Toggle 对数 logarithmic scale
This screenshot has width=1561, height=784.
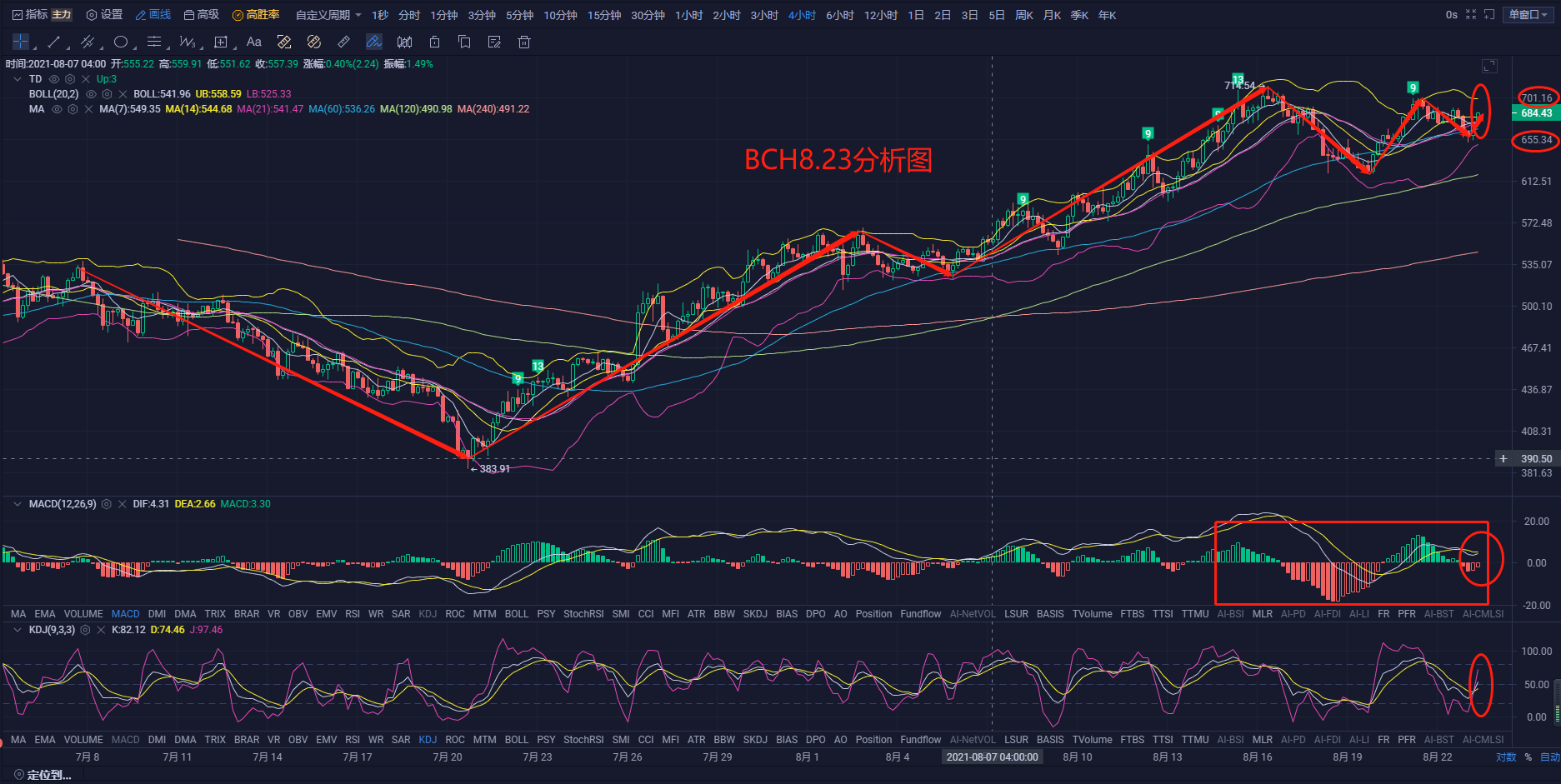tap(1506, 757)
